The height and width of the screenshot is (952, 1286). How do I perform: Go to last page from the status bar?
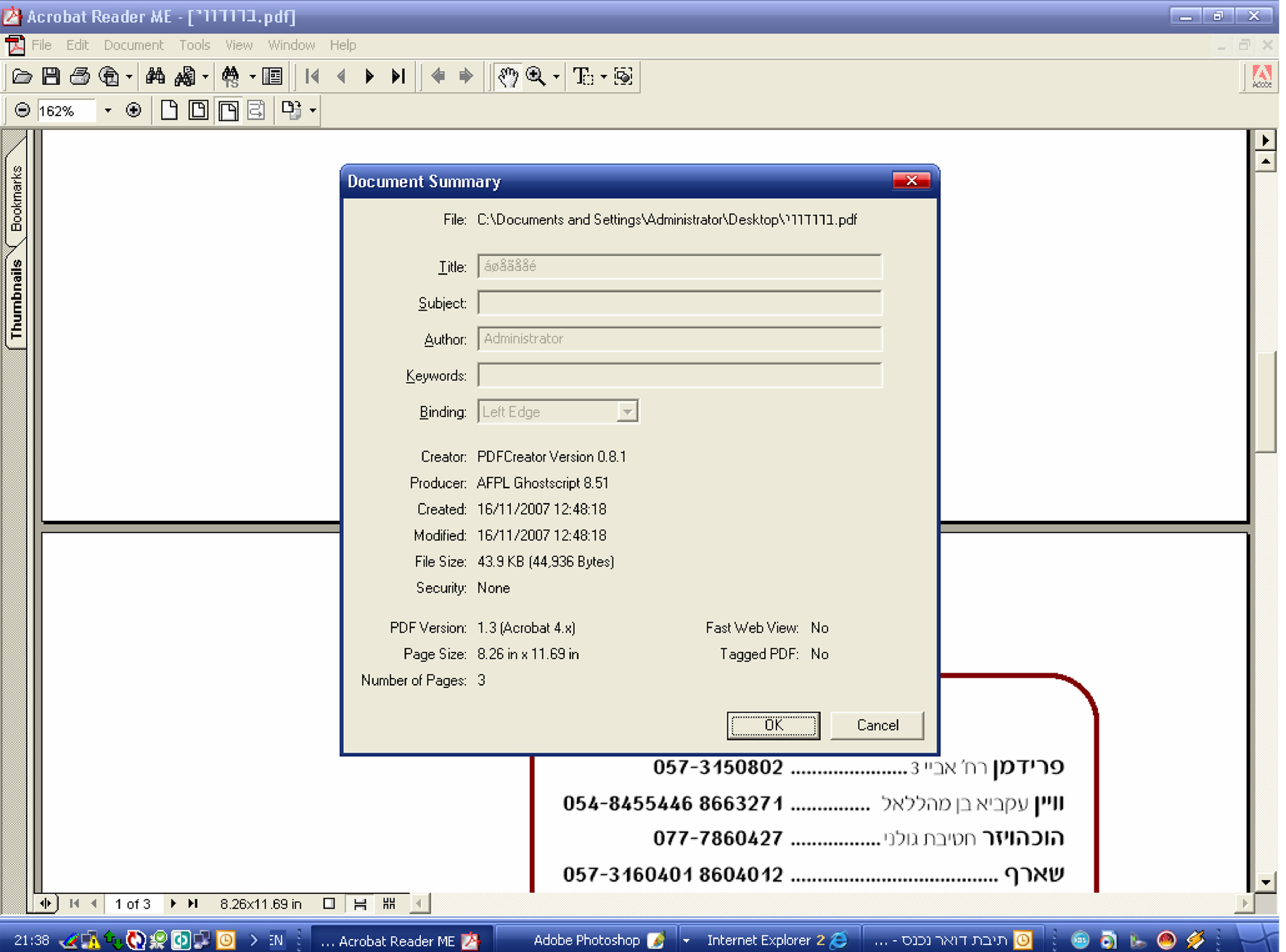click(192, 904)
